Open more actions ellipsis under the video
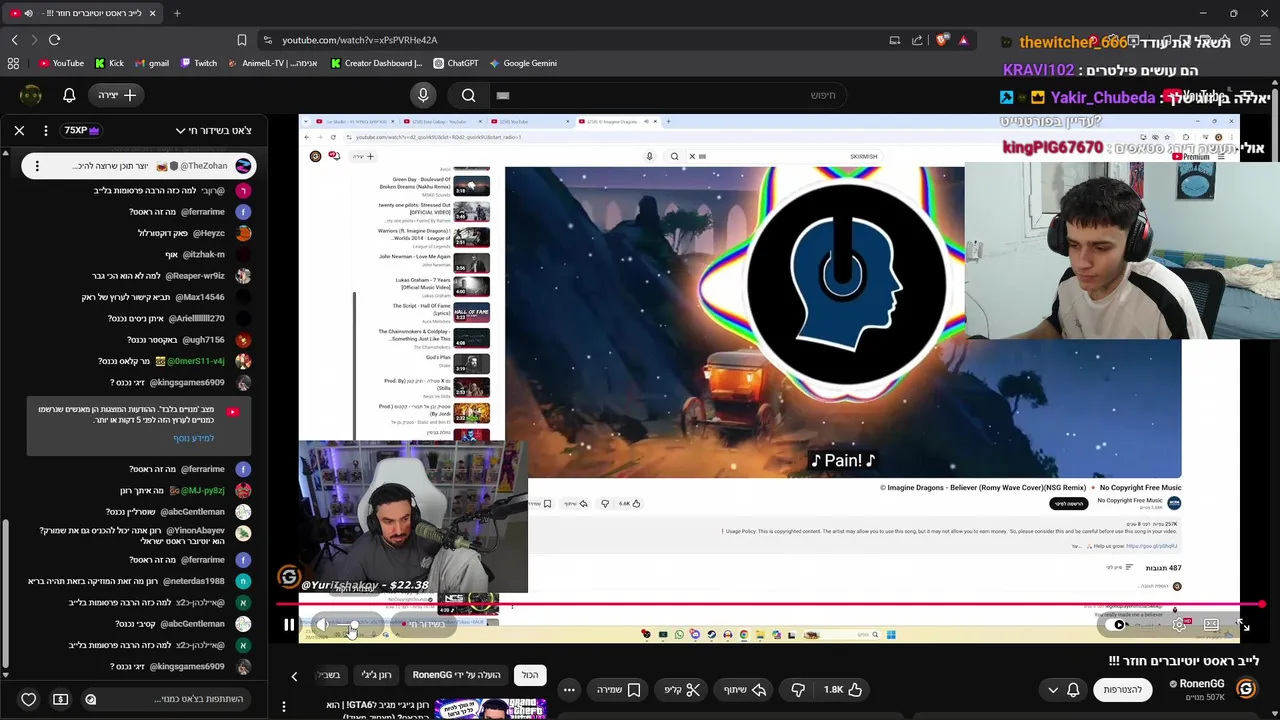Screen dimensions: 1280x720 coord(569,689)
